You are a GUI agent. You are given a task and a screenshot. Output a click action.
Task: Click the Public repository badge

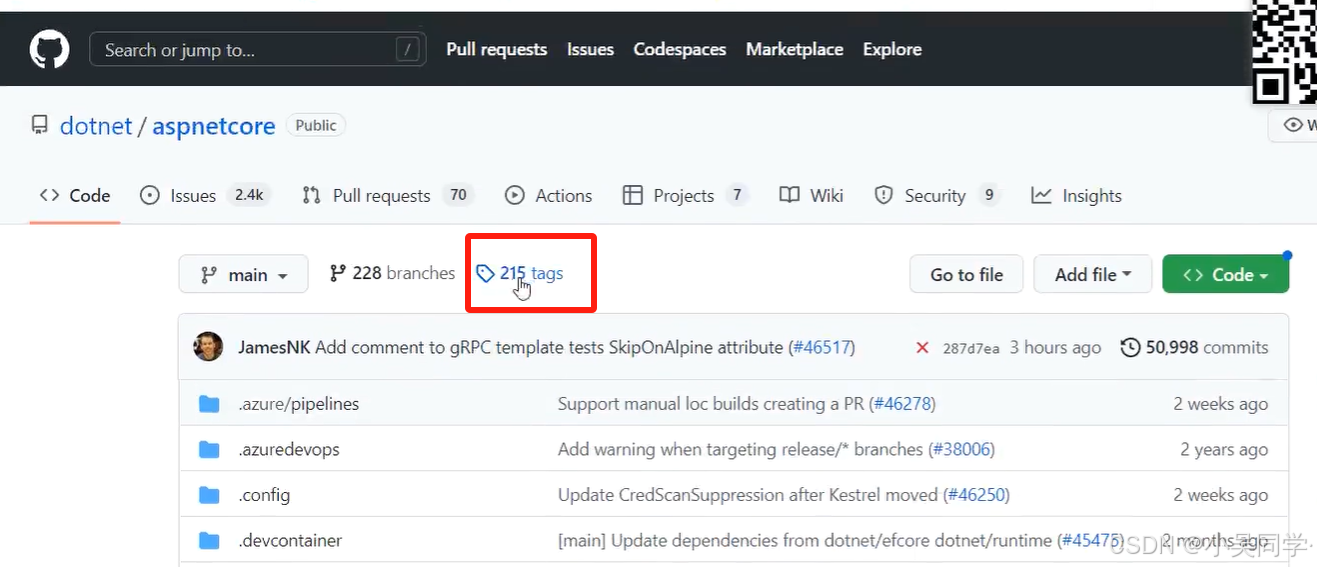coord(316,125)
